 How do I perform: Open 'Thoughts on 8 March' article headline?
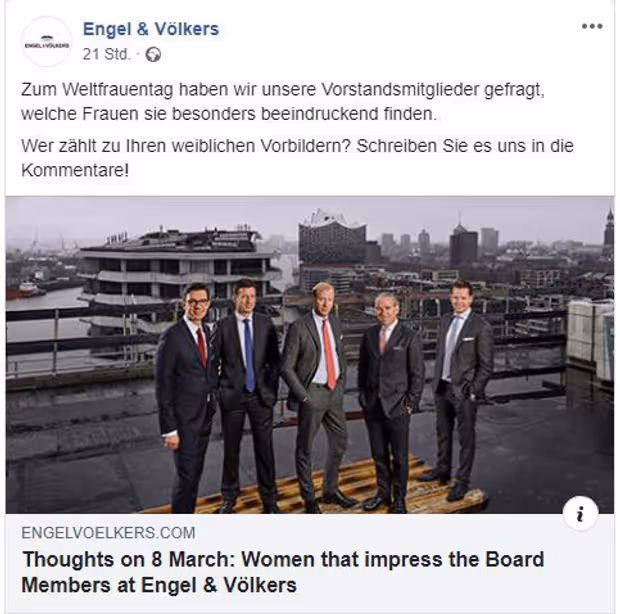tap(283, 572)
